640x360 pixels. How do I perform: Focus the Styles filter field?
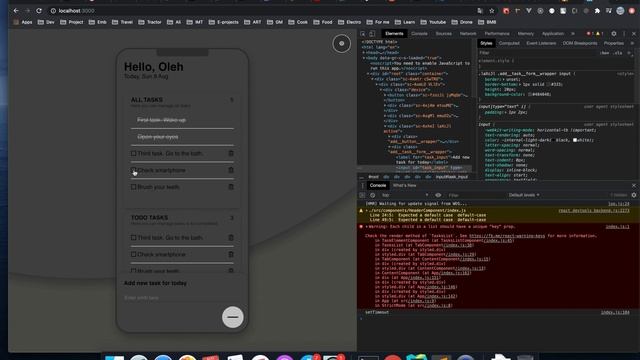coord(537,53)
